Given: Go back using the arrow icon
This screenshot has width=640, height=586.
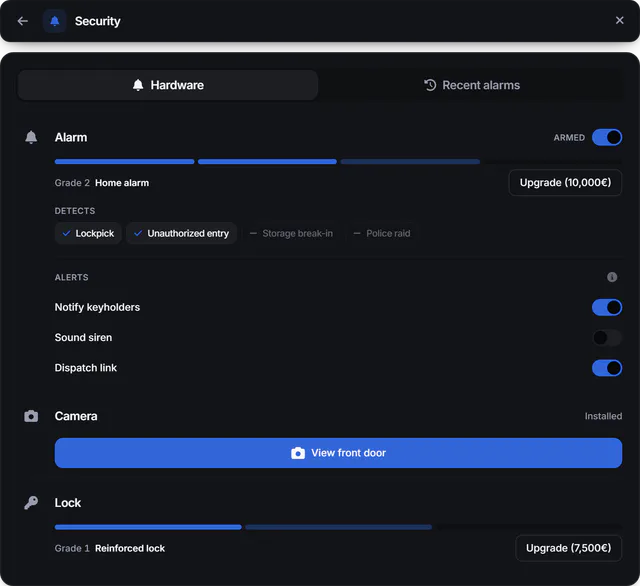Looking at the screenshot, I should [23, 21].
